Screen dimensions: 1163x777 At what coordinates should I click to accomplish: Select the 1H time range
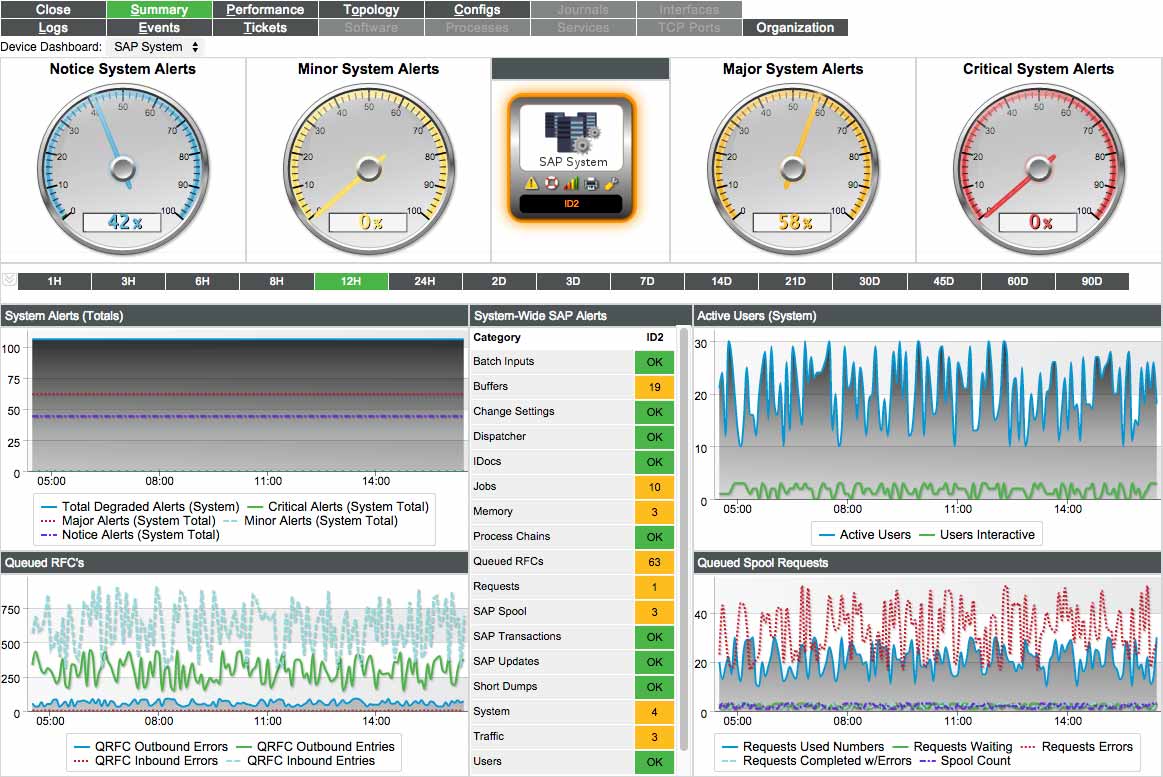pos(54,281)
